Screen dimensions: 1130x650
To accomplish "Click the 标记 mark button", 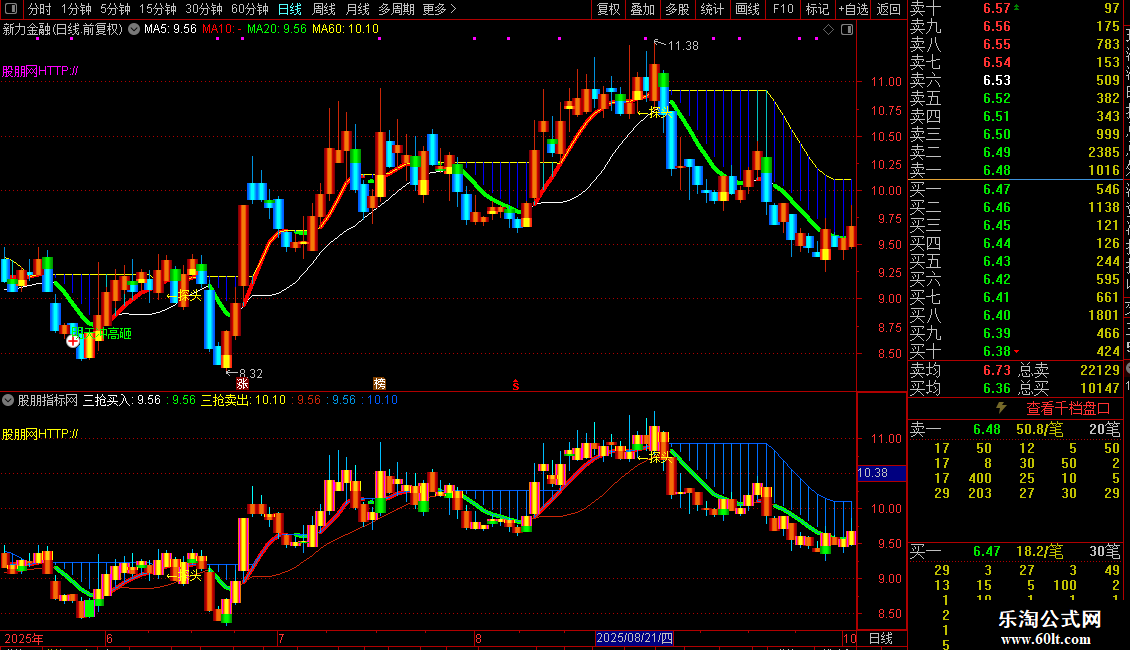I will pos(817,9).
